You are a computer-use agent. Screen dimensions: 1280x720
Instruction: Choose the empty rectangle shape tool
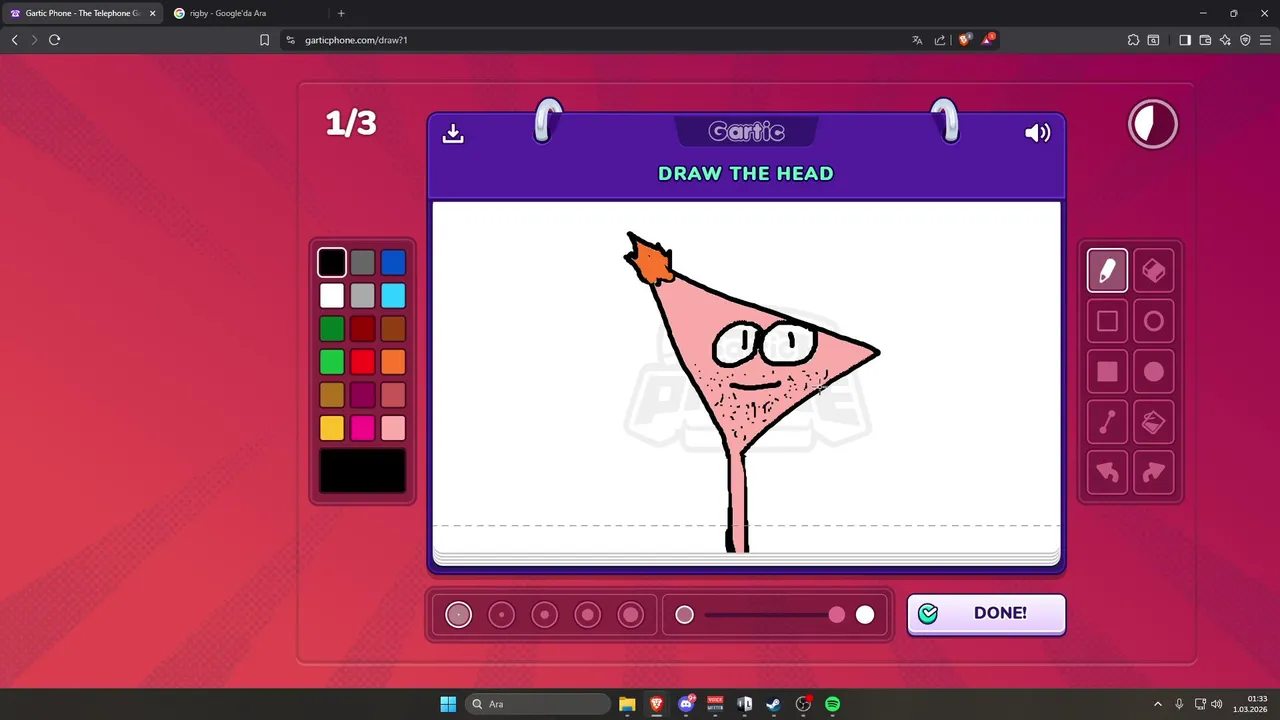point(1107,321)
